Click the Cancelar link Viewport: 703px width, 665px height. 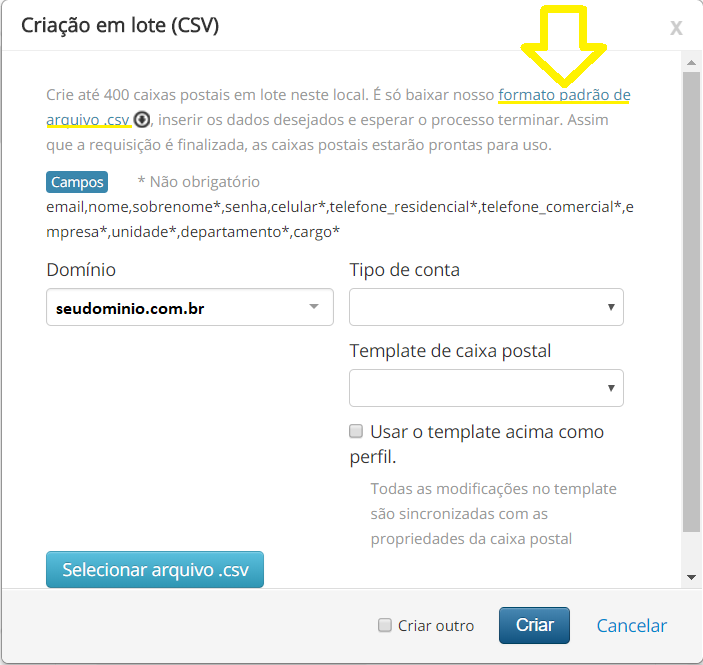(x=632, y=626)
